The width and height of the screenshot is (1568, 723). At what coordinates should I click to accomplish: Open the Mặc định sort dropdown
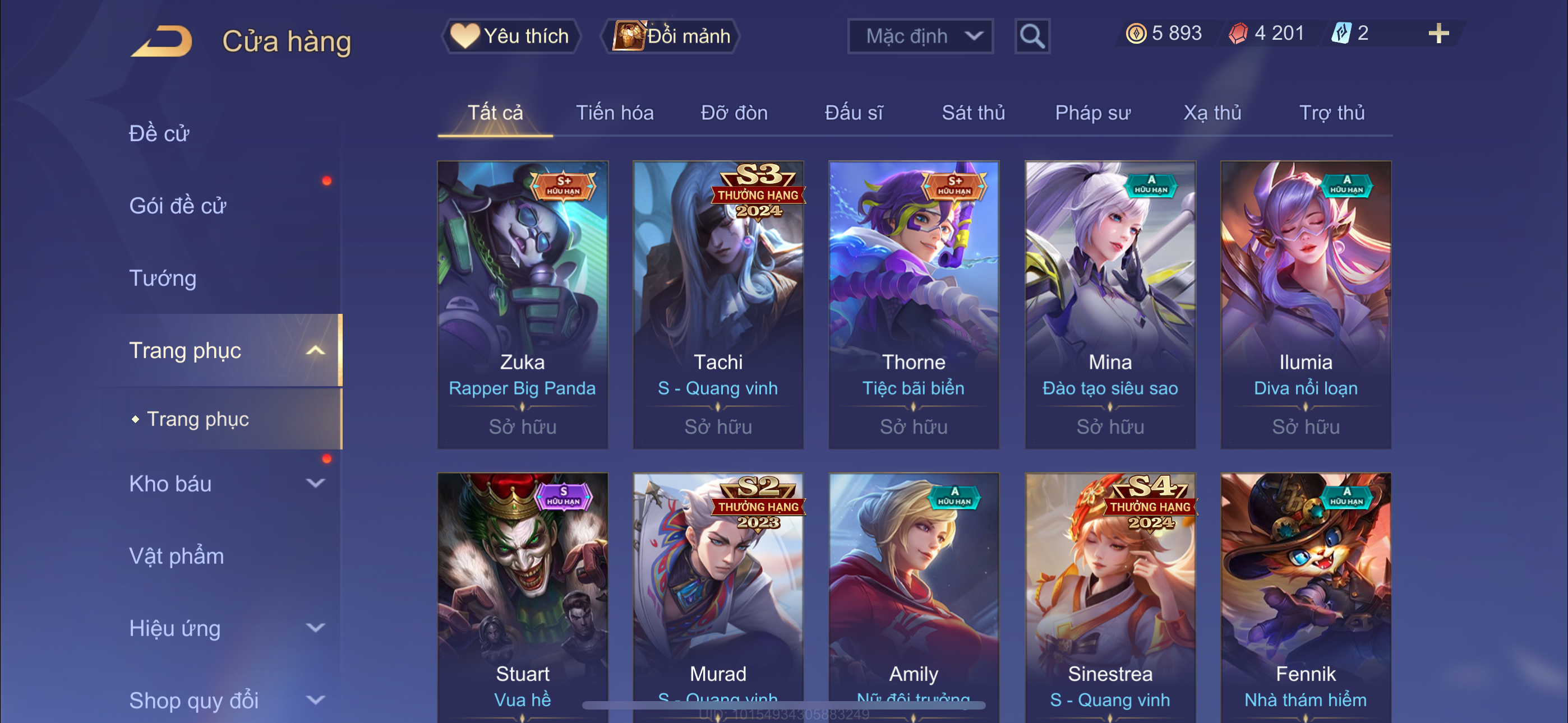920,36
